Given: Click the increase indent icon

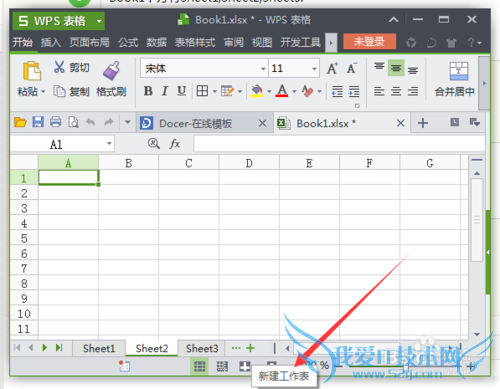Looking at the screenshot, I should point(354,91).
